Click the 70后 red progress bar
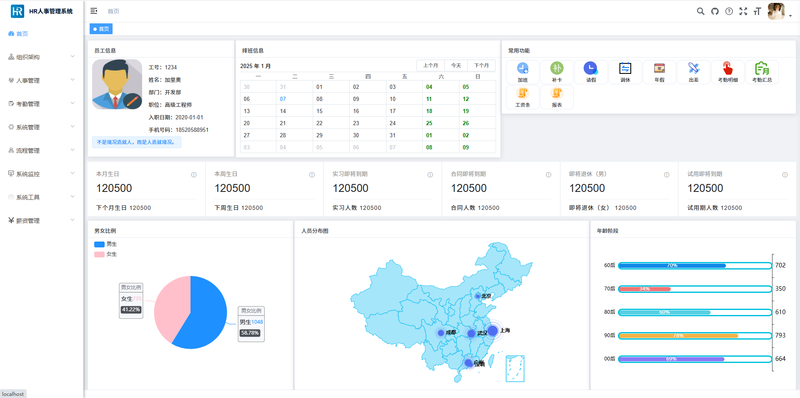 tap(645, 289)
